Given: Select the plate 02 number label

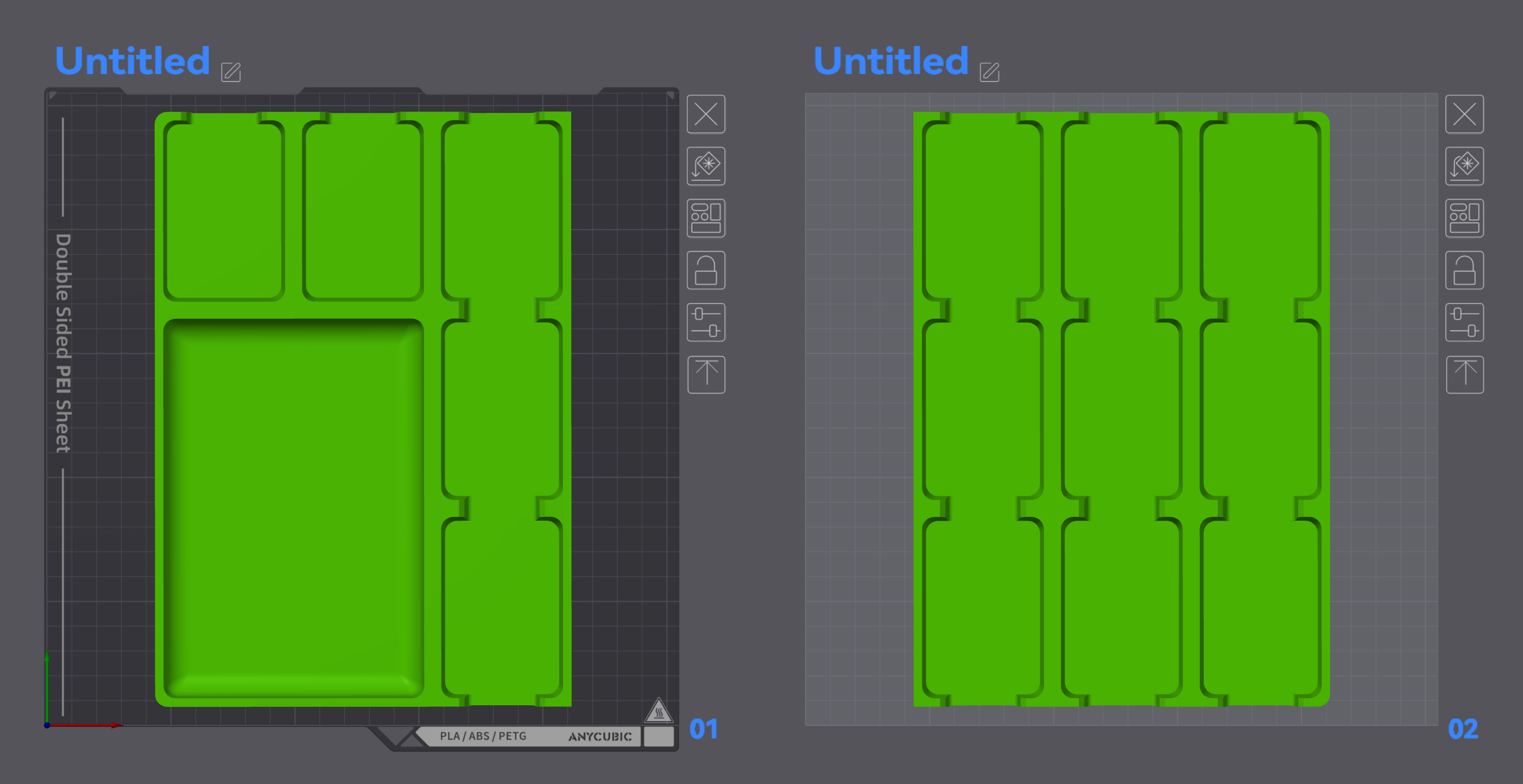Looking at the screenshot, I should (1463, 729).
